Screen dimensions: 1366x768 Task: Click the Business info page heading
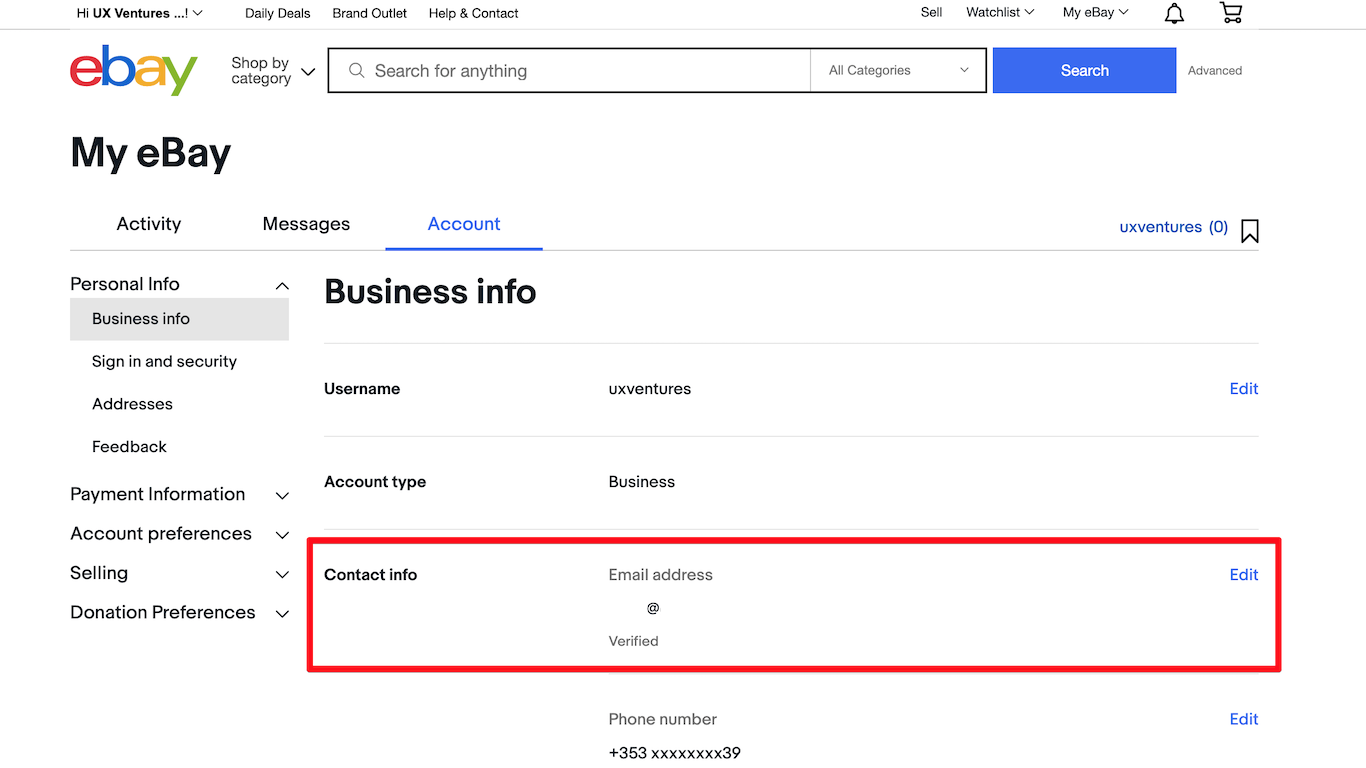(x=430, y=292)
